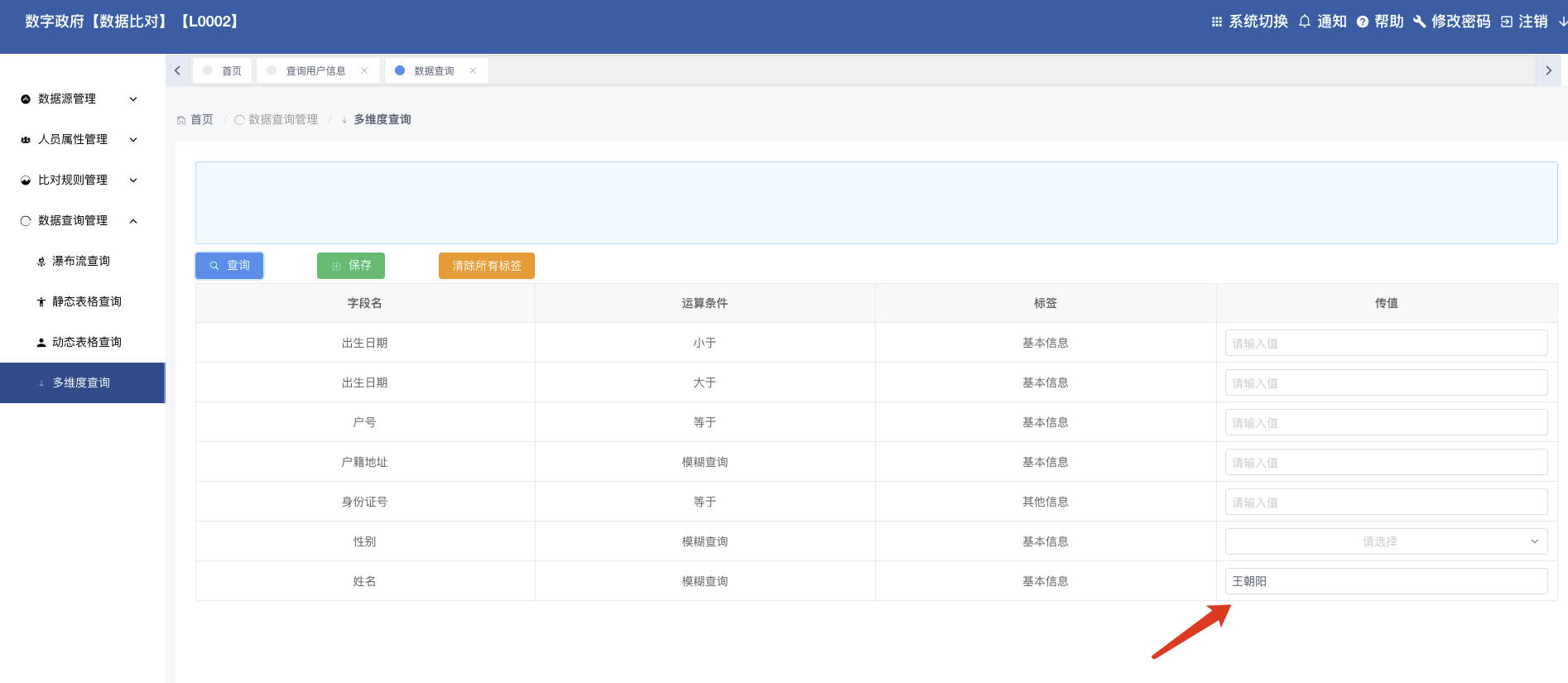Click the 系统切换 grid icon
Image resolution: width=1568 pixels, height=683 pixels.
[1217, 22]
